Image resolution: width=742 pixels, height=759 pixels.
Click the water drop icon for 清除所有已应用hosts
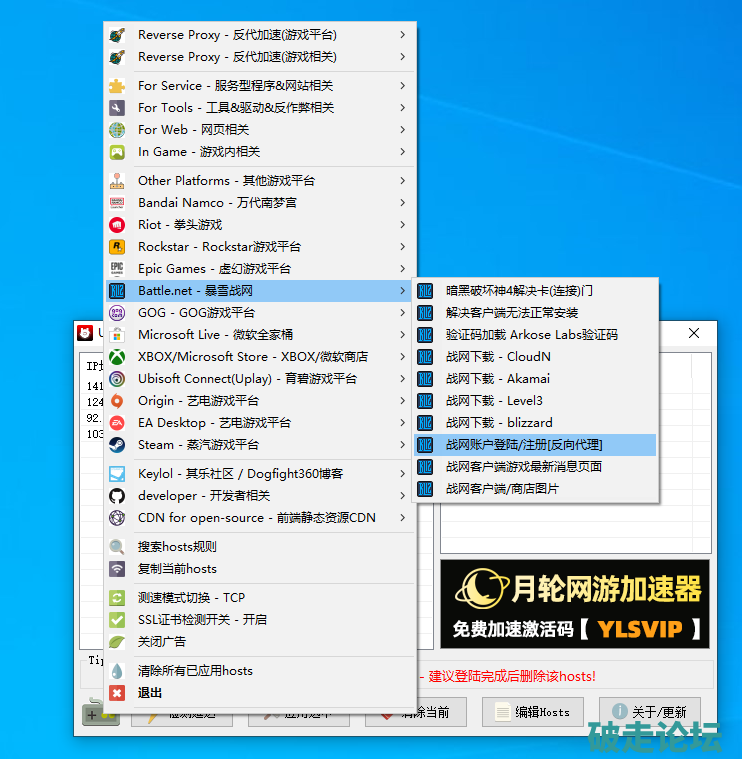(x=118, y=671)
